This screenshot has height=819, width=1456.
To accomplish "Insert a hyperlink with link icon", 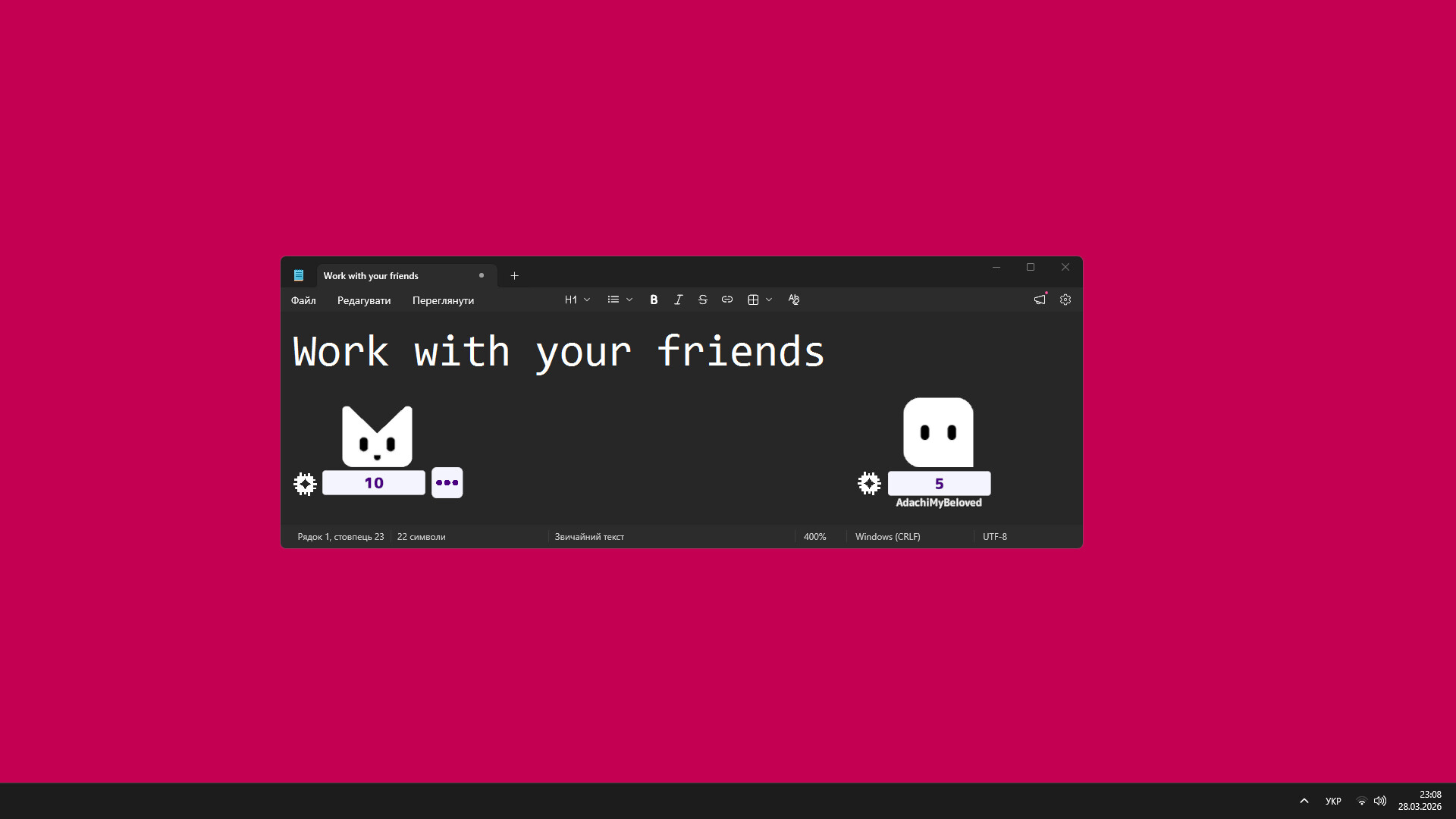I will (727, 300).
